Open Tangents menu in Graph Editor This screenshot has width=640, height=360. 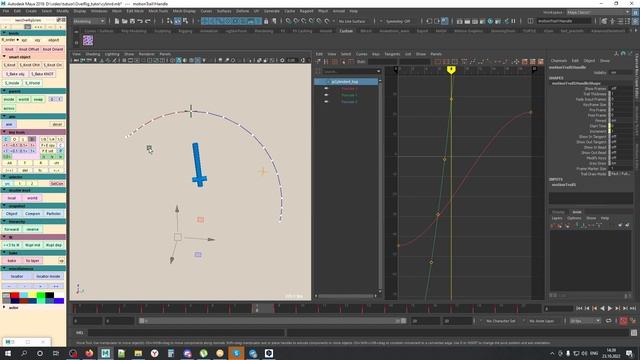[x=392, y=54]
